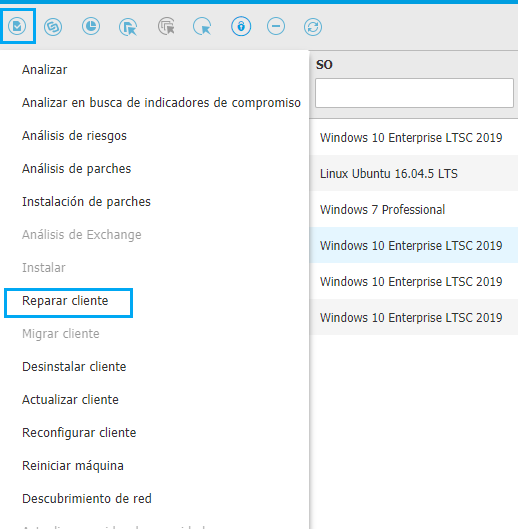Focus the SO column filter field
Viewport: 518px width, 529px height.
click(414, 93)
